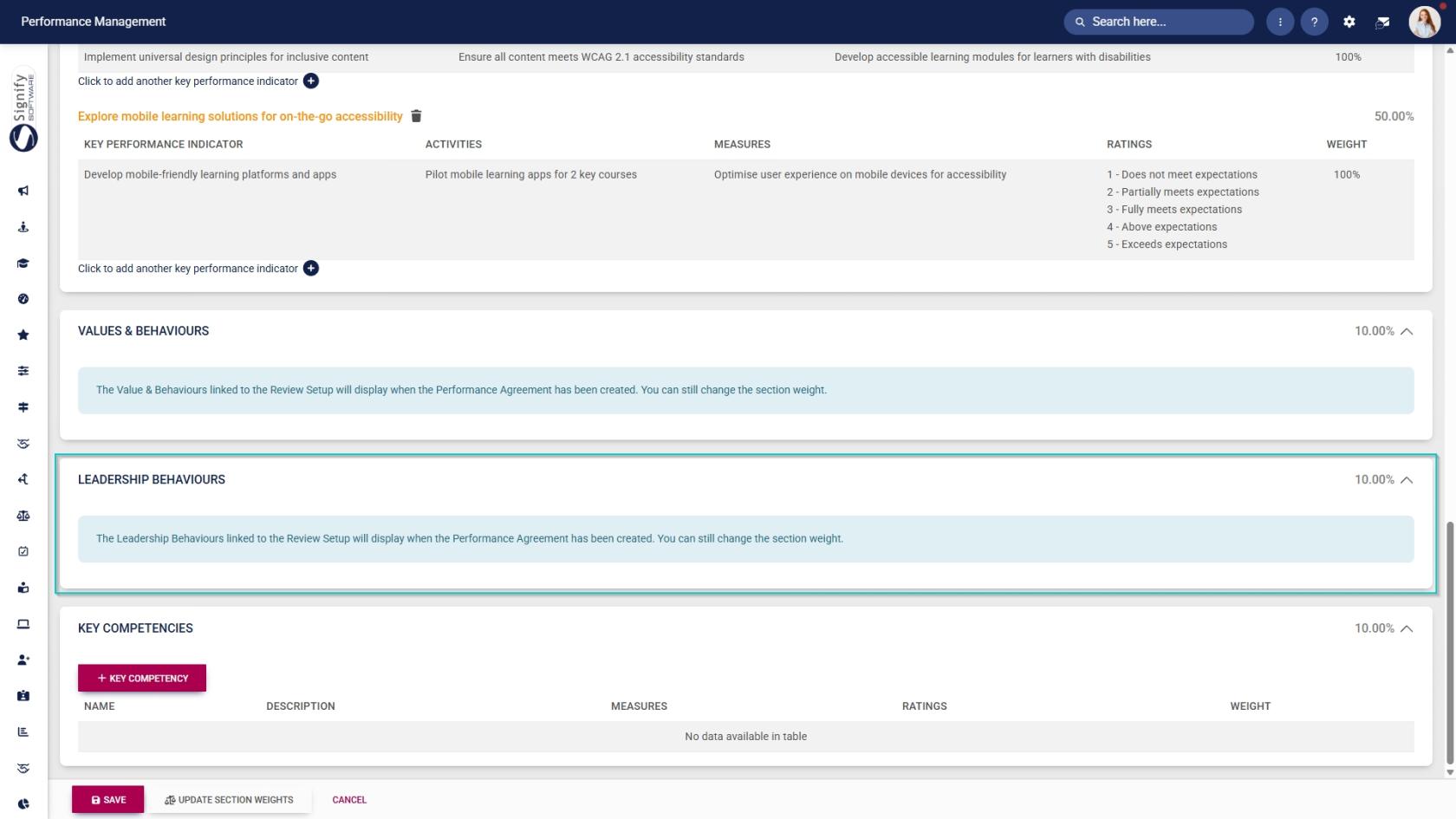This screenshot has height=819, width=1456.
Task: Click rating '5 - Exceeds expectations'
Action: click(1167, 244)
